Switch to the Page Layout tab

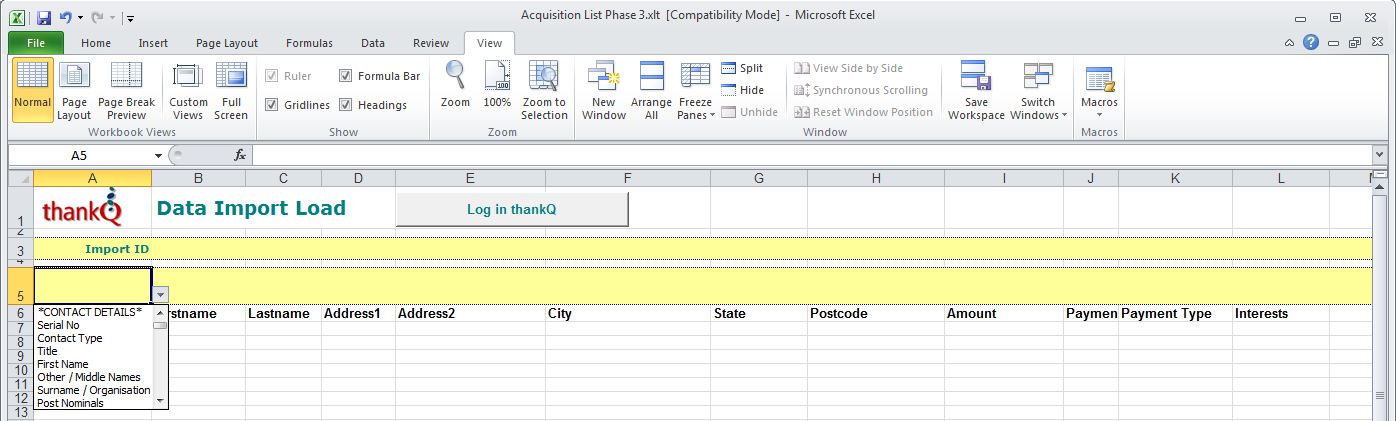(x=227, y=43)
